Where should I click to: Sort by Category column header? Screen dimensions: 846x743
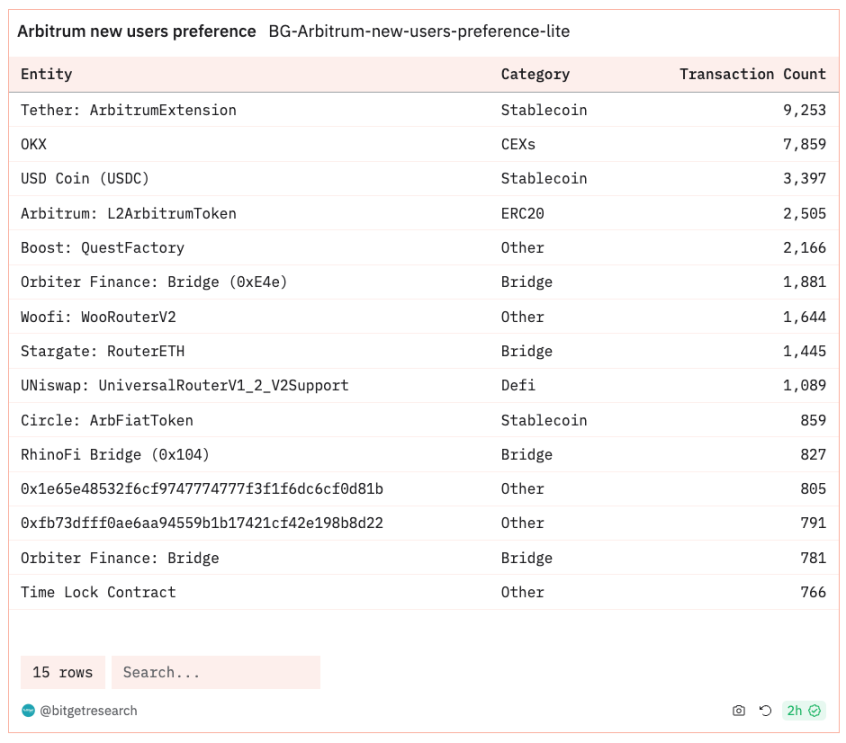[x=535, y=74]
